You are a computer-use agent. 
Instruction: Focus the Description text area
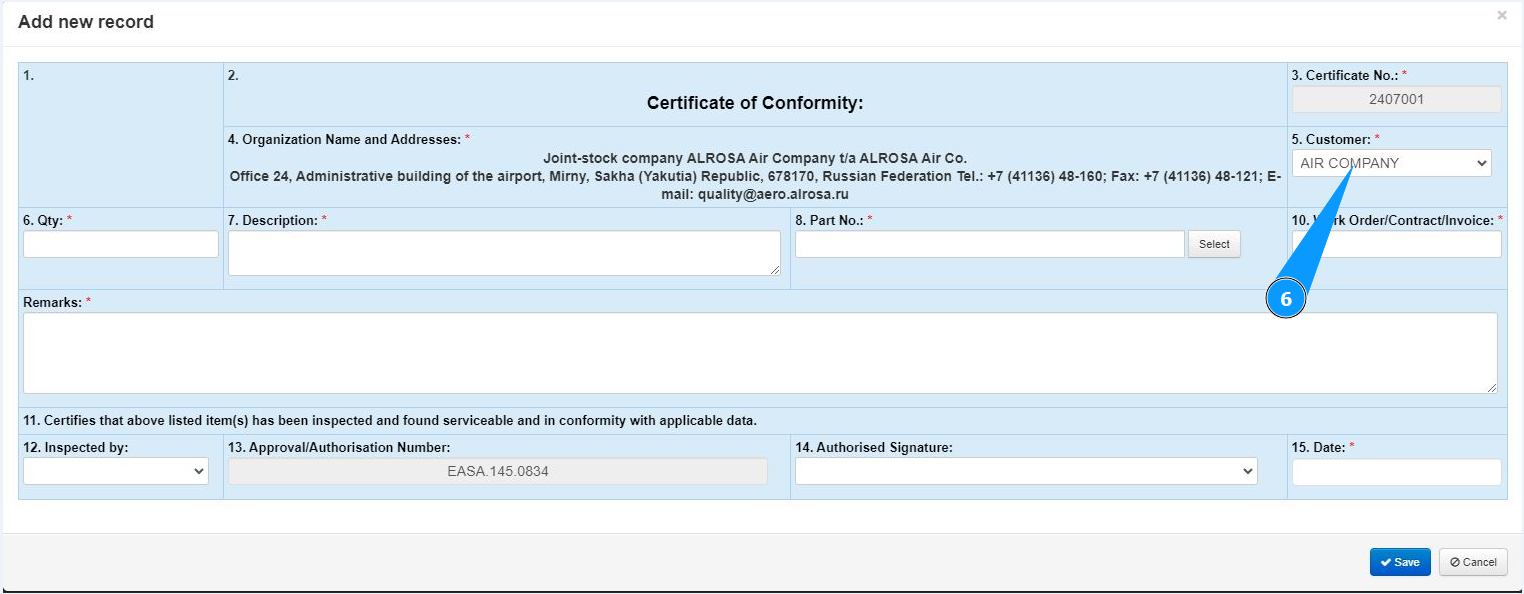504,253
